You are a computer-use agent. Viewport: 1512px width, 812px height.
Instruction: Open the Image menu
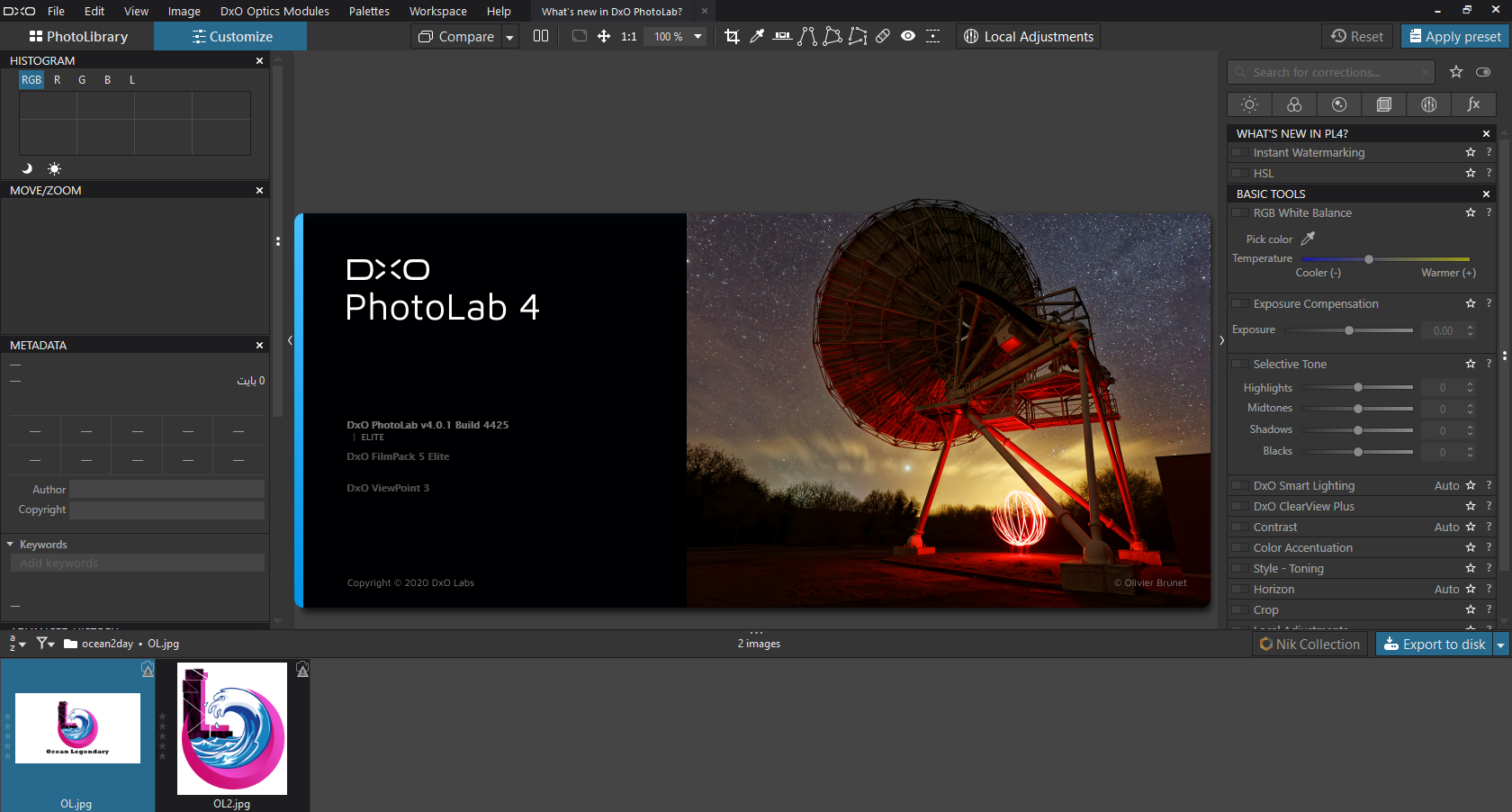tap(184, 11)
